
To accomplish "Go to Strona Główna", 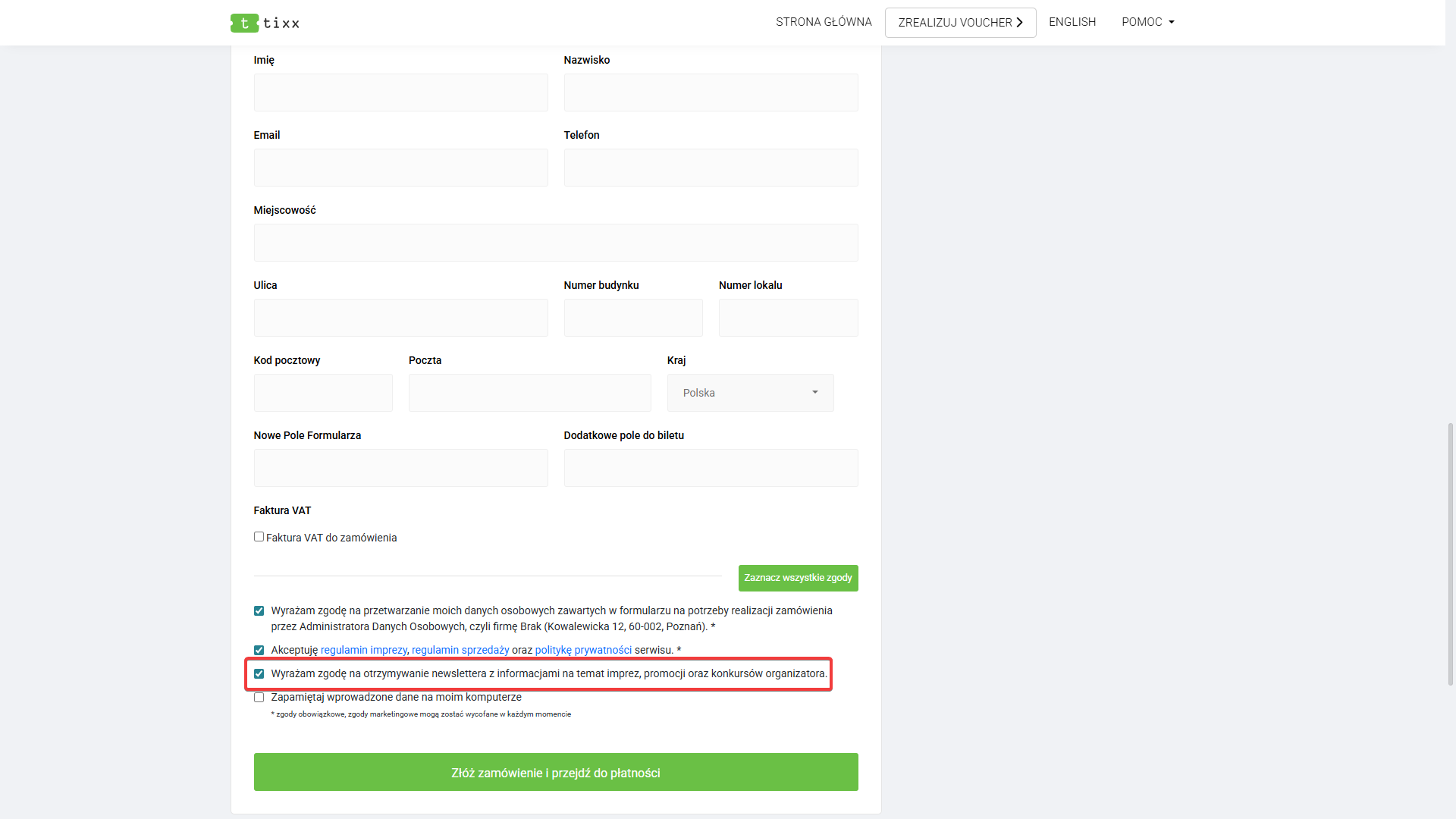I will coord(824,22).
